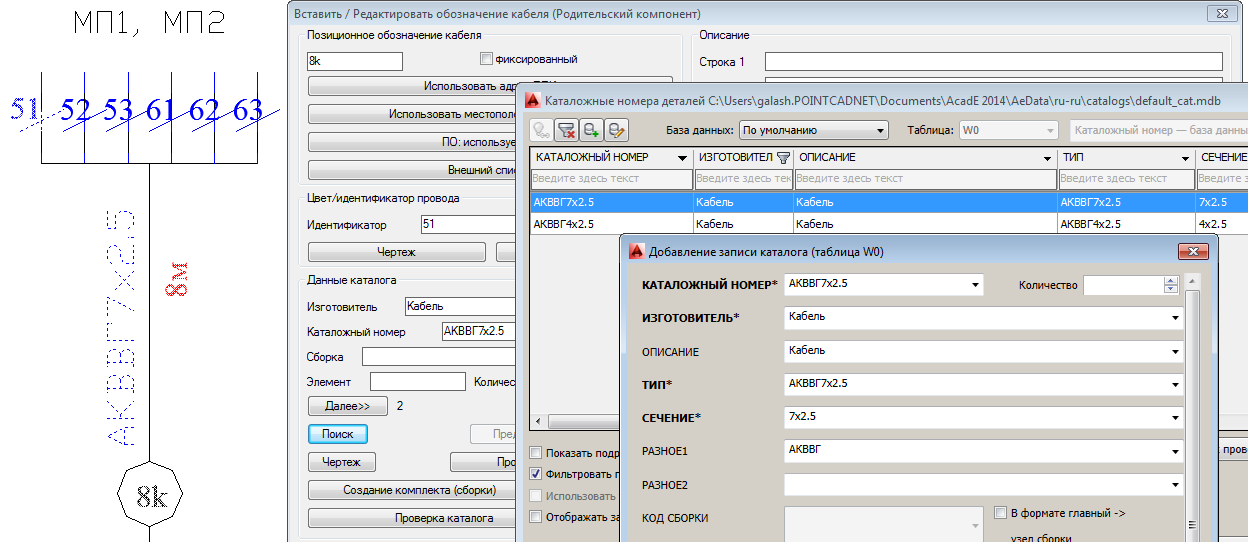
Task: Click the ОПИСАНИЕ column filter text field
Action: pyautogui.click(x=925, y=179)
